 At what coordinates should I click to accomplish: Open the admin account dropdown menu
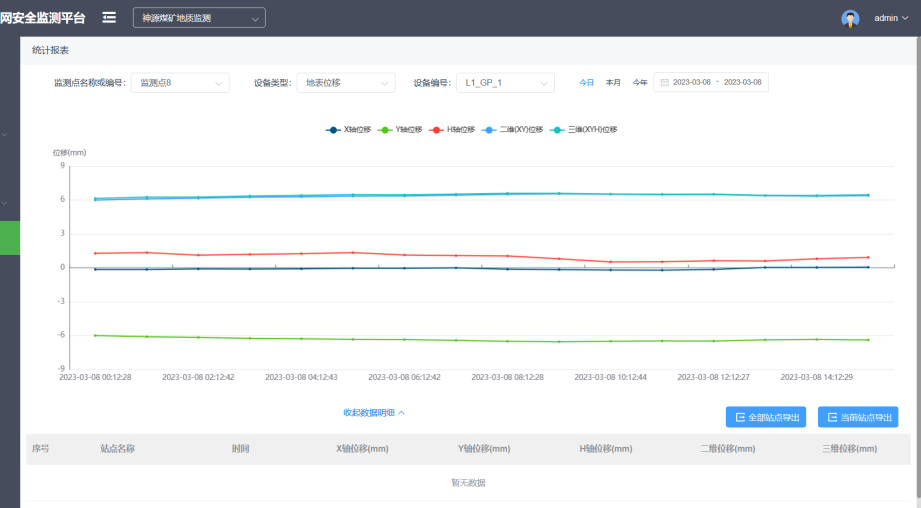click(890, 18)
